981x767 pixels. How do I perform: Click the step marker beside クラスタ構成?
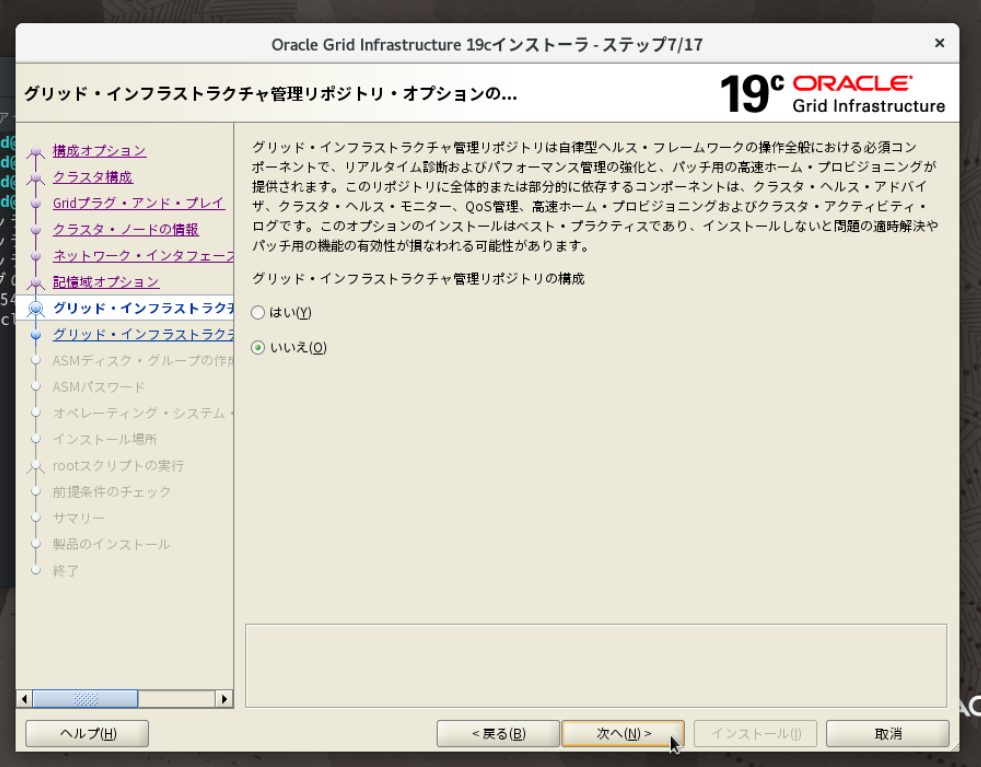(x=36, y=178)
